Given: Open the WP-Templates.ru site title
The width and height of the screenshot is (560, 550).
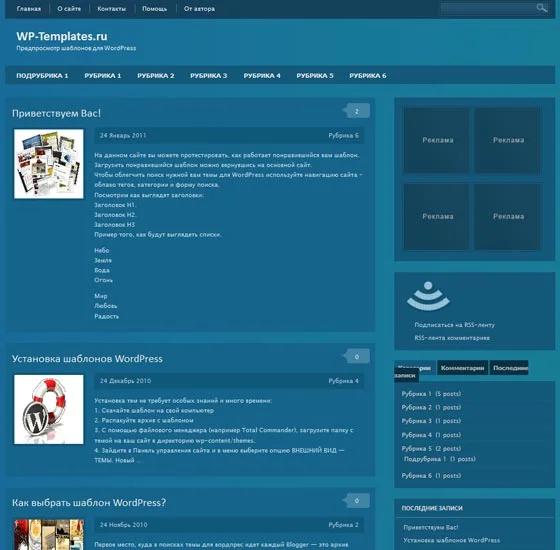Looking at the screenshot, I should point(62,36).
